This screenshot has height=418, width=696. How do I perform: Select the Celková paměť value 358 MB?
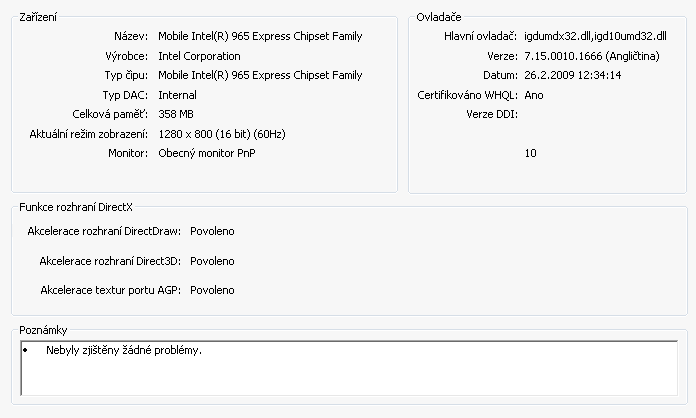pos(176,114)
